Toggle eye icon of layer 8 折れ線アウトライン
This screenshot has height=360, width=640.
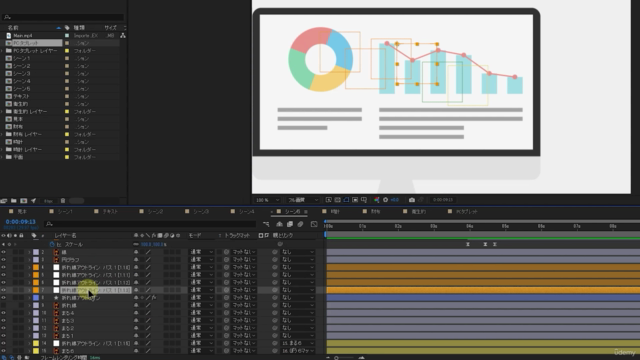point(3,298)
